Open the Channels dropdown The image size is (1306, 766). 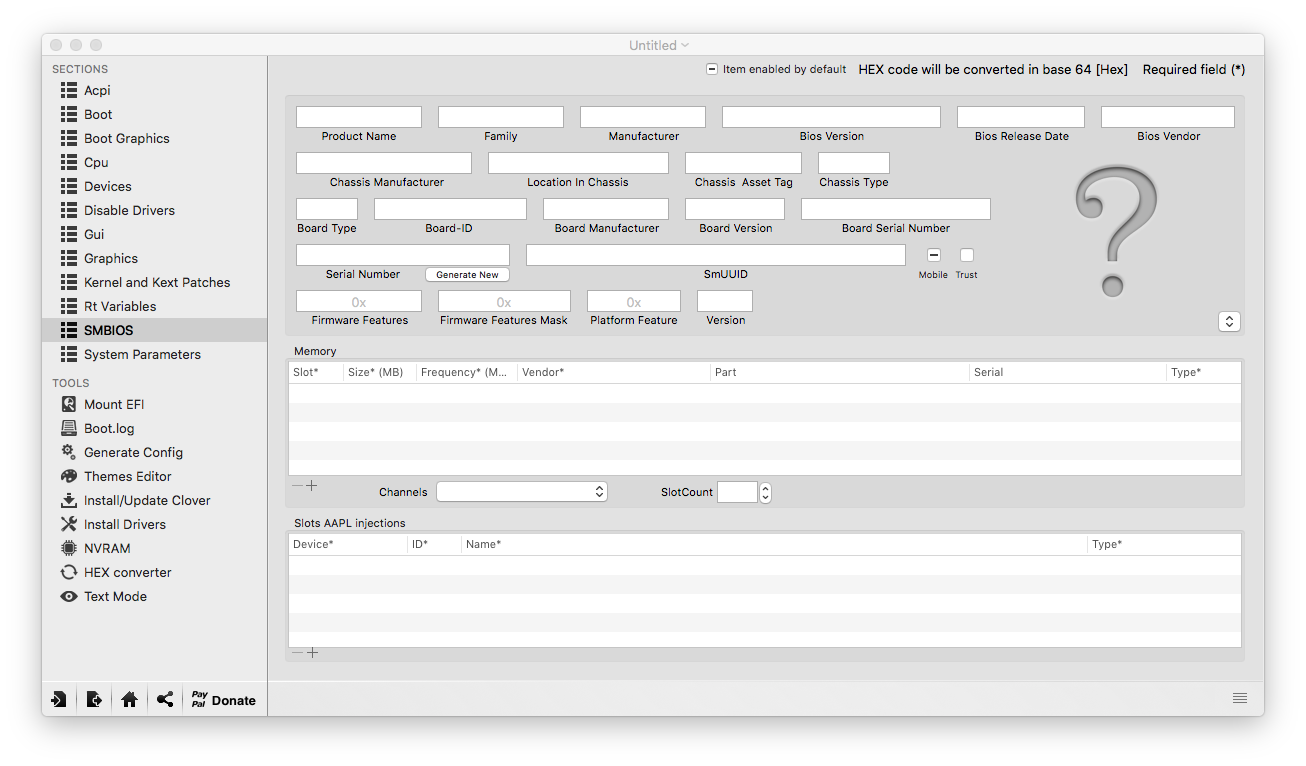[522, 492]
